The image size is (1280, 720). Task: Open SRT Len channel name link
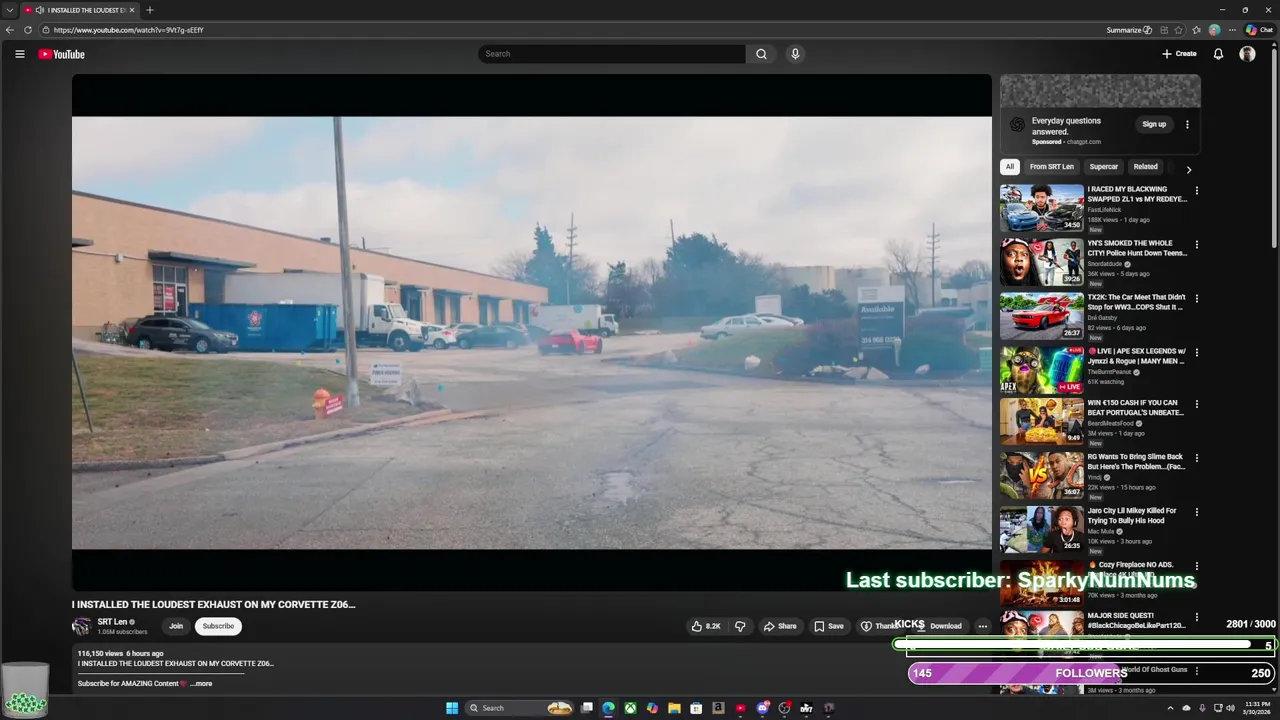(112, 622)
